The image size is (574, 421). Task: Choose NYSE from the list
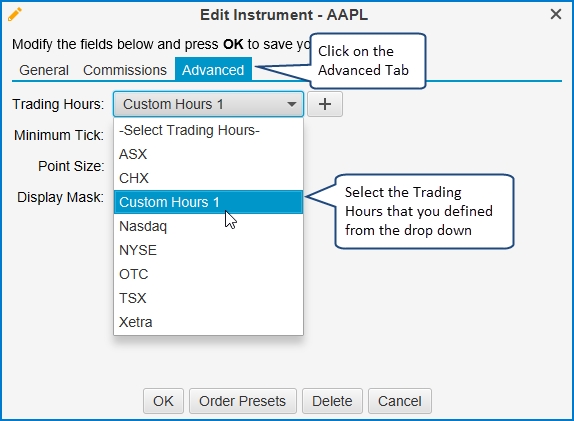click(x=208, y=250)
